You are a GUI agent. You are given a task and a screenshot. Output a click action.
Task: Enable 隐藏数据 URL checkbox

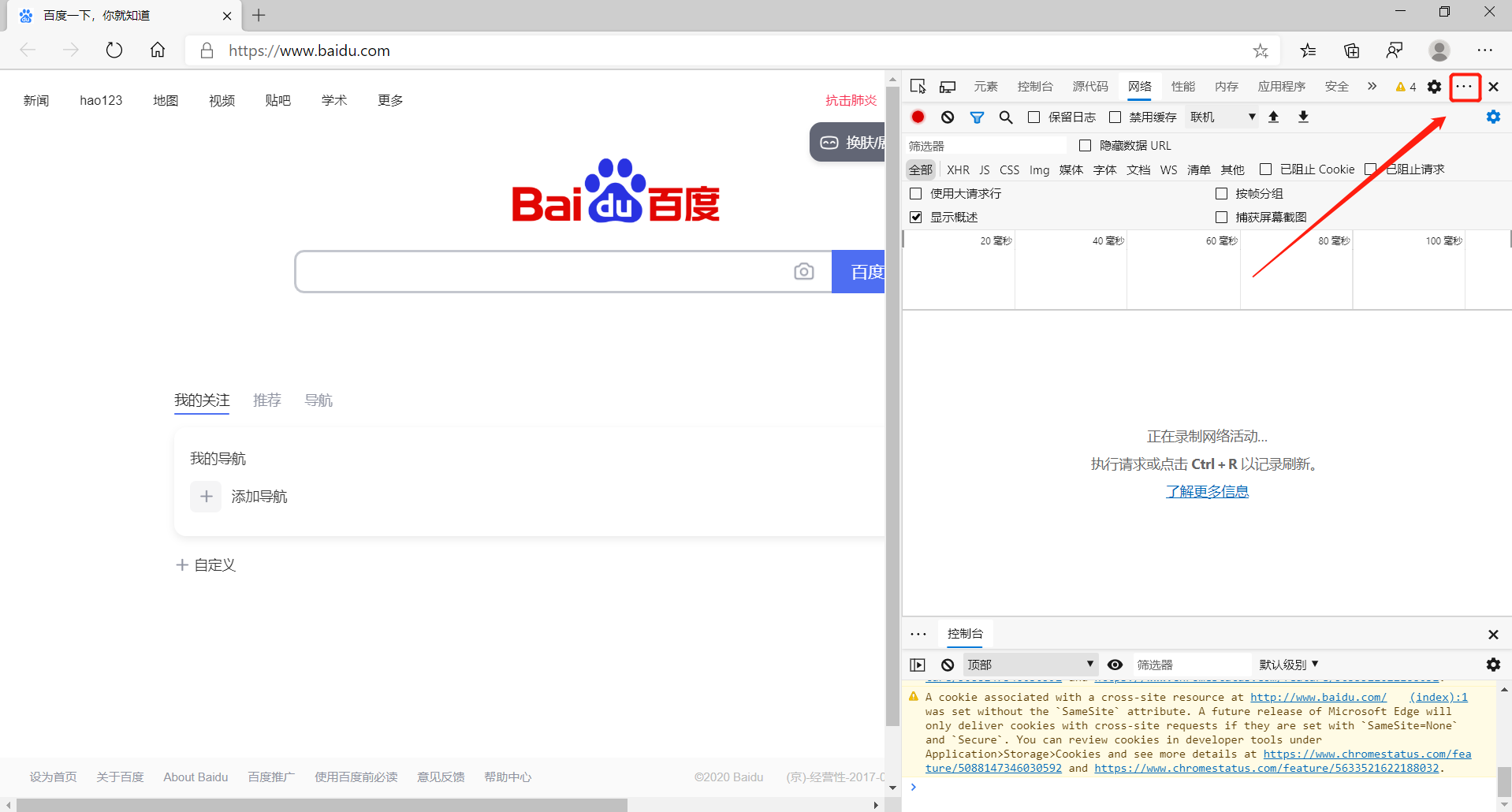(x=1085, y=145)
